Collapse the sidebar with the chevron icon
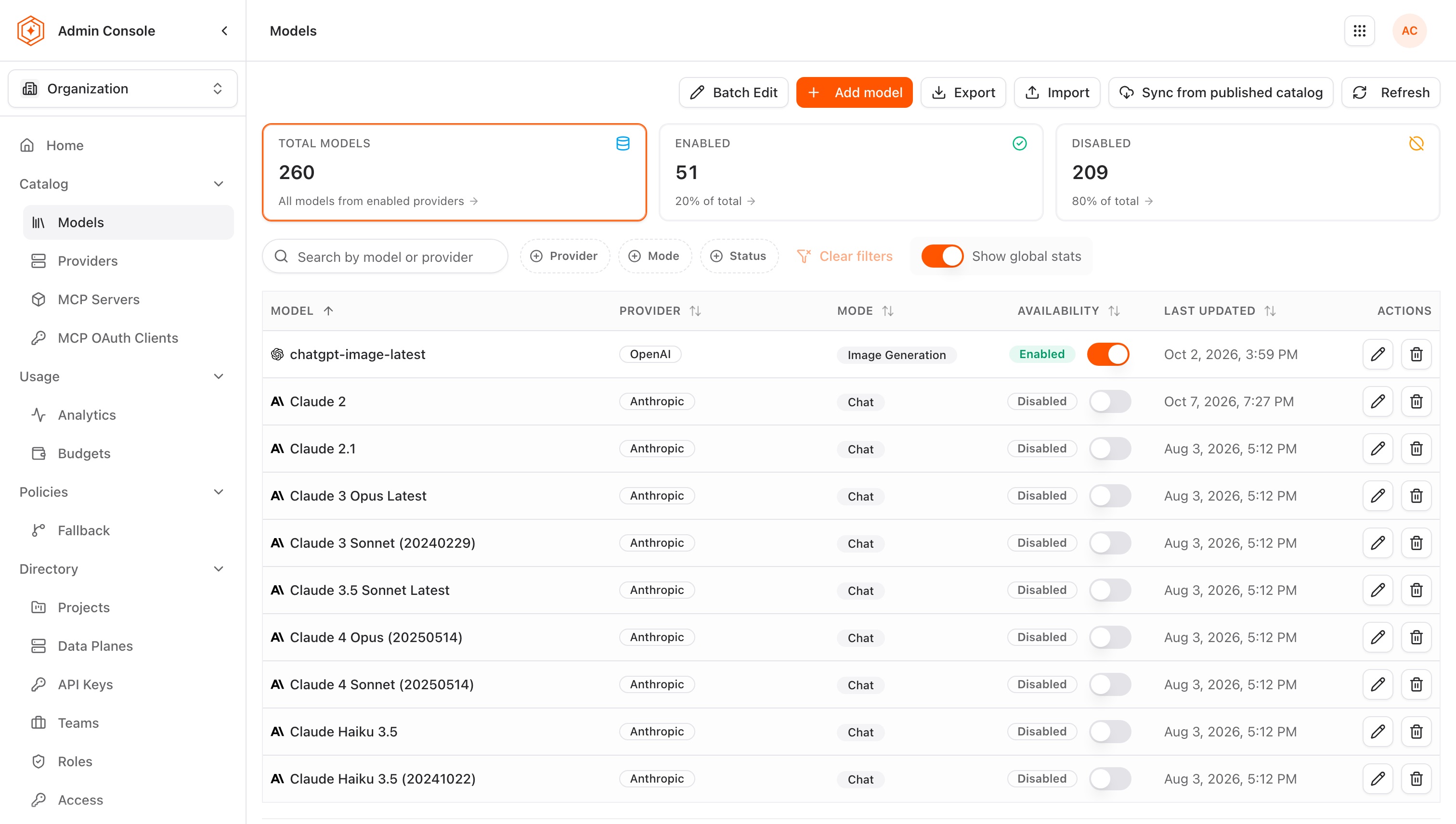This screenshot has height=824, width=1456. pyautogui.click(x=225, y=30)
